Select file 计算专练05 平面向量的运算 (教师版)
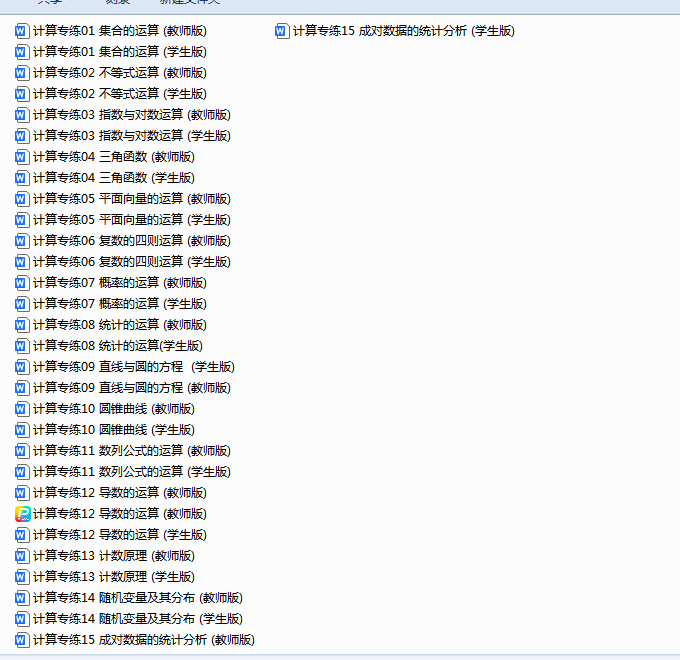 [x=131, y=199]
